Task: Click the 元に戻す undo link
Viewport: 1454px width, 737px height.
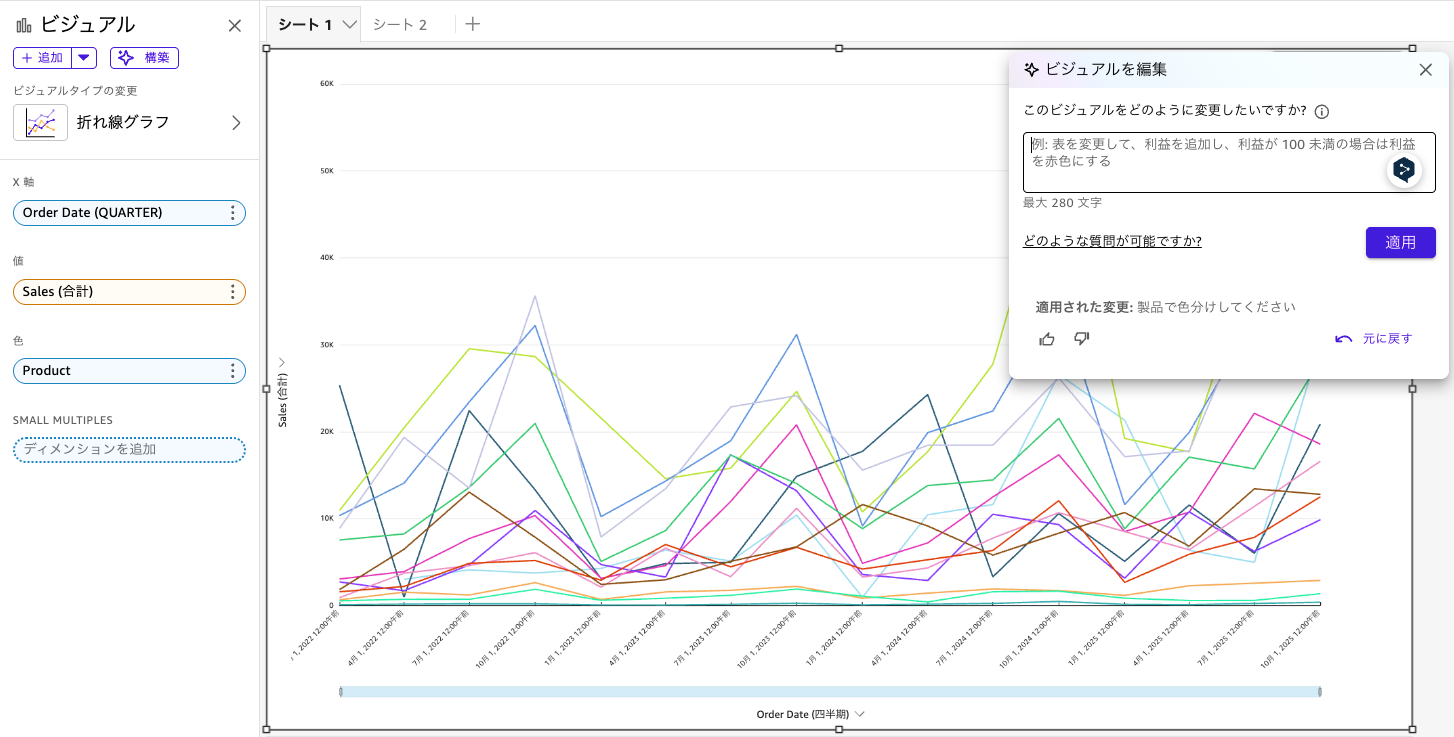Action: coord(1375,339)
